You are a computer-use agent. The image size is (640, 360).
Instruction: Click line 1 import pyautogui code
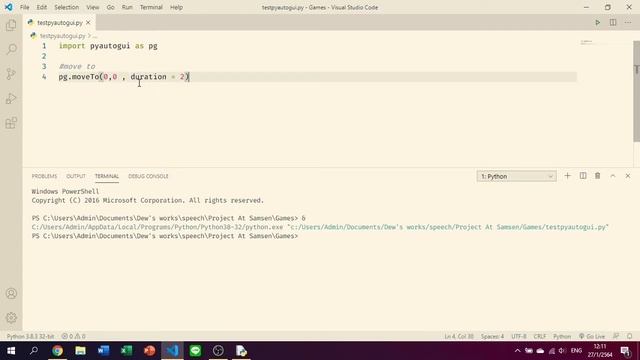[x=108, y=46]
